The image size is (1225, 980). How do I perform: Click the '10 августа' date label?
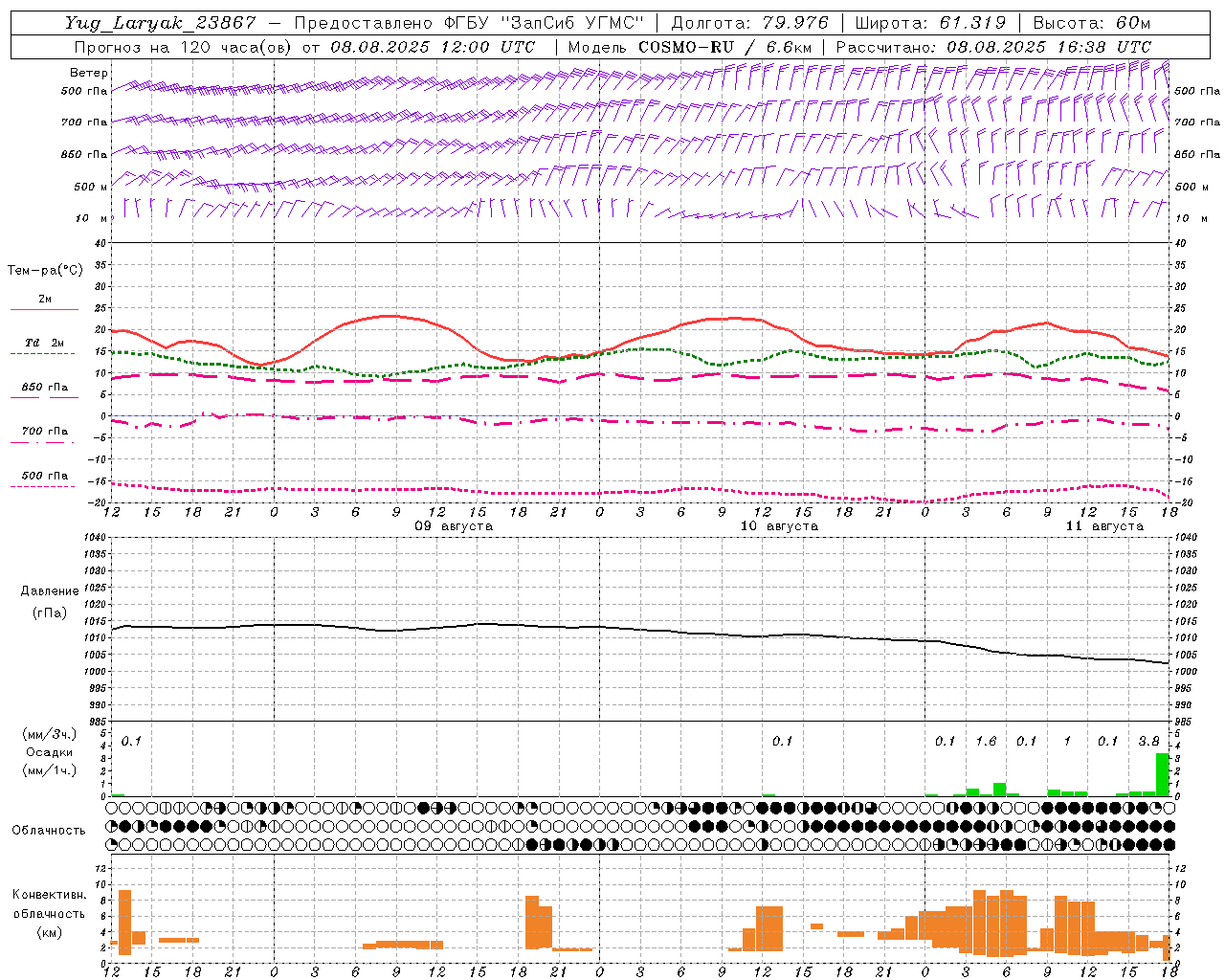click(x=779, y=526)
